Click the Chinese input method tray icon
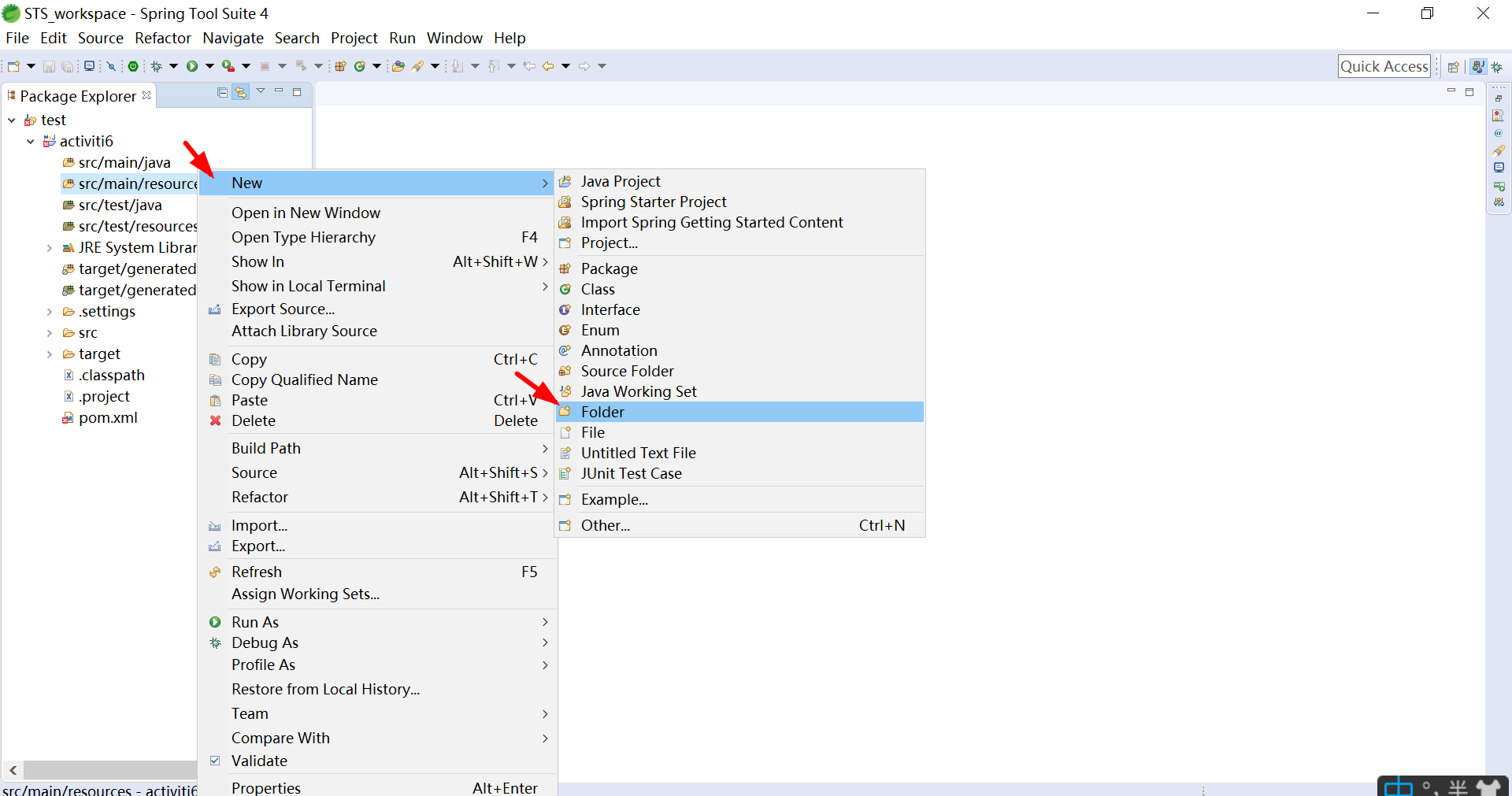This screenshot has height=796, width=1512. (1398, 787)
